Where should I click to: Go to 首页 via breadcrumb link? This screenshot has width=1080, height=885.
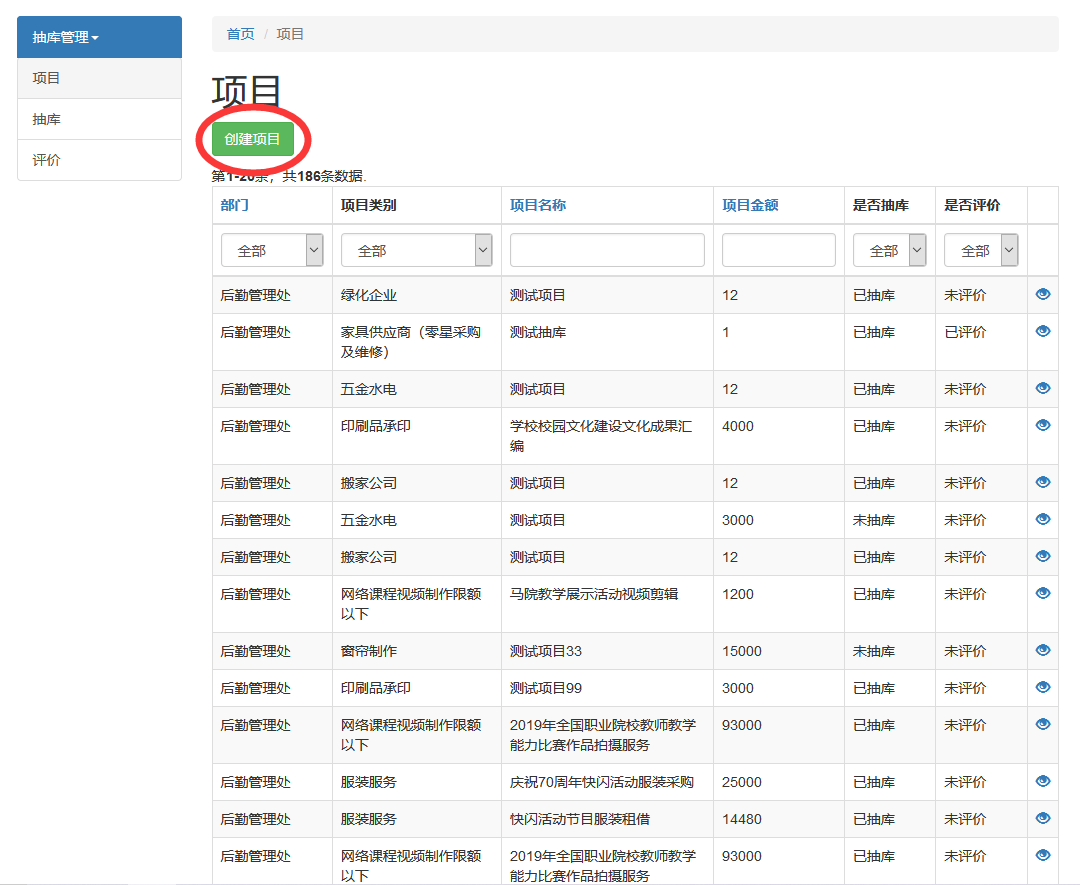(x=240, y=34)
